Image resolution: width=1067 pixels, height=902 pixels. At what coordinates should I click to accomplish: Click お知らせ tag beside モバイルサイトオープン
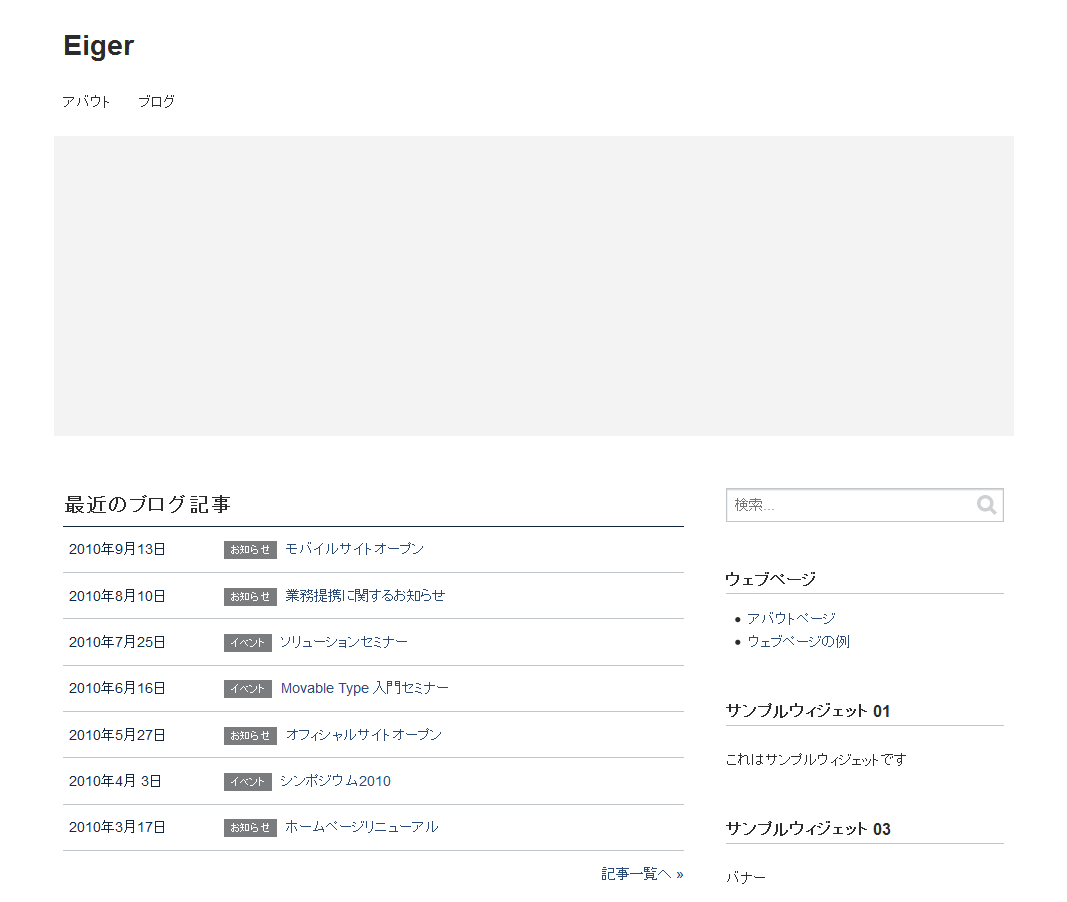[250, 550]
